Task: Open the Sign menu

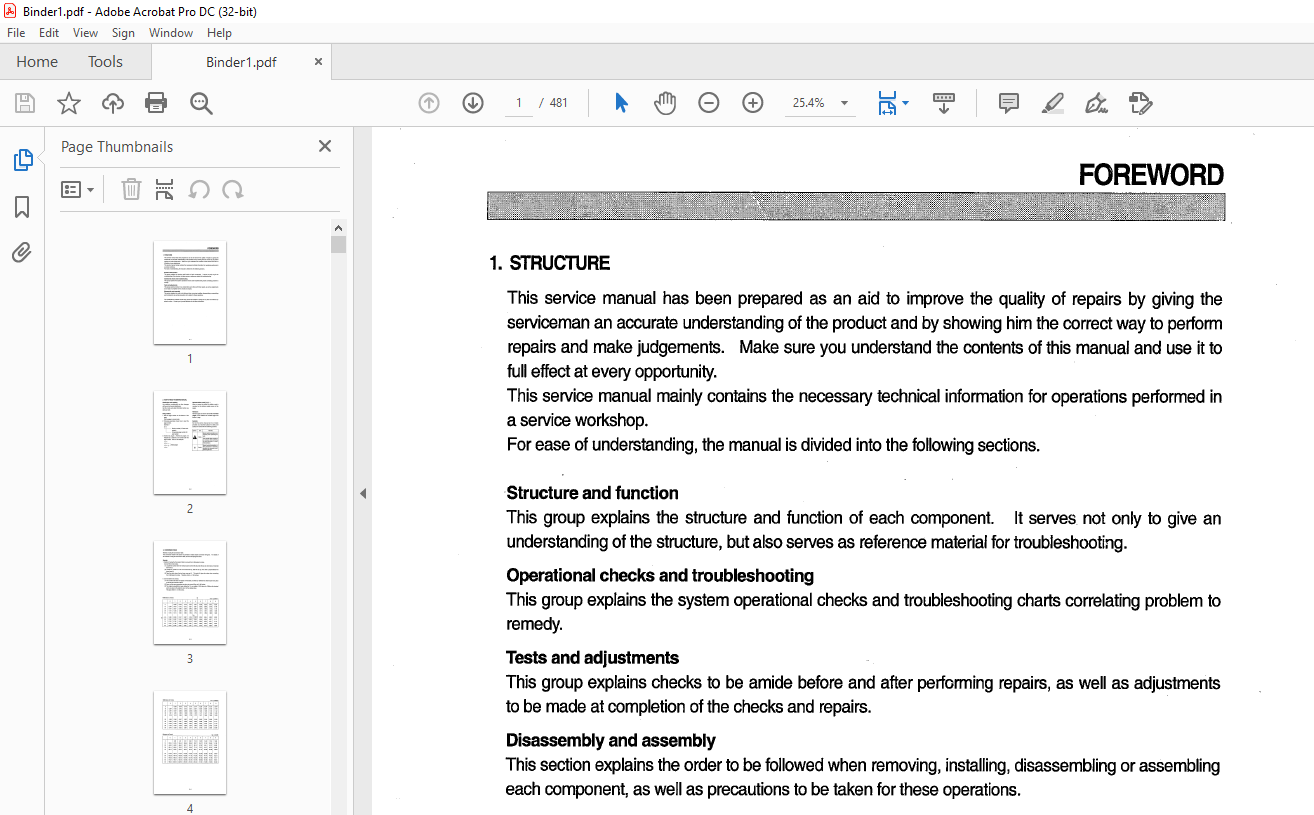Action: pyautogui.click(x=123, y=33)
